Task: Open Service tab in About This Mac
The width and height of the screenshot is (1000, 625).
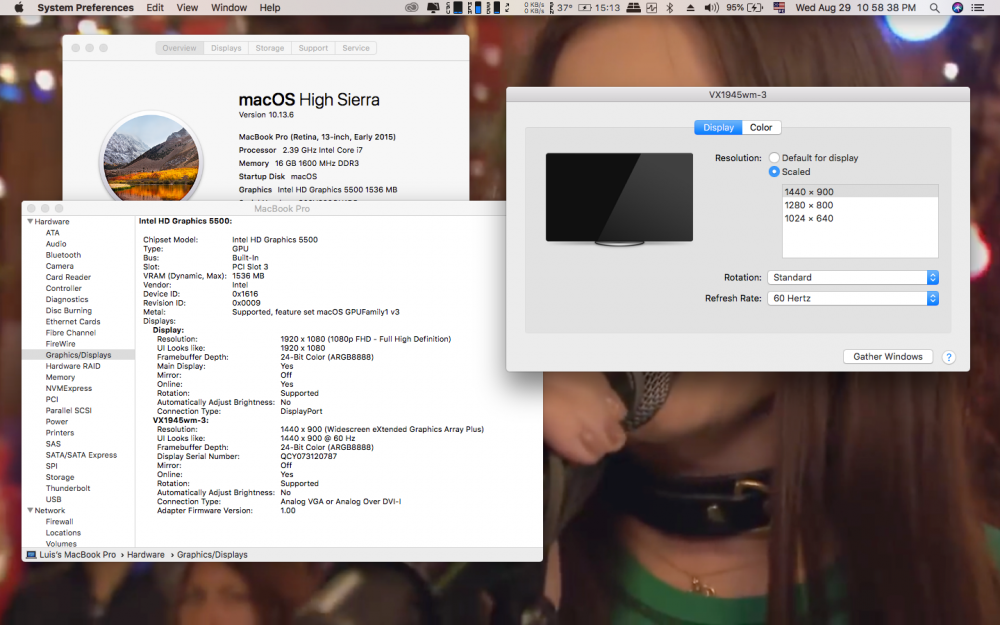Action: click(x=356, y=48)
